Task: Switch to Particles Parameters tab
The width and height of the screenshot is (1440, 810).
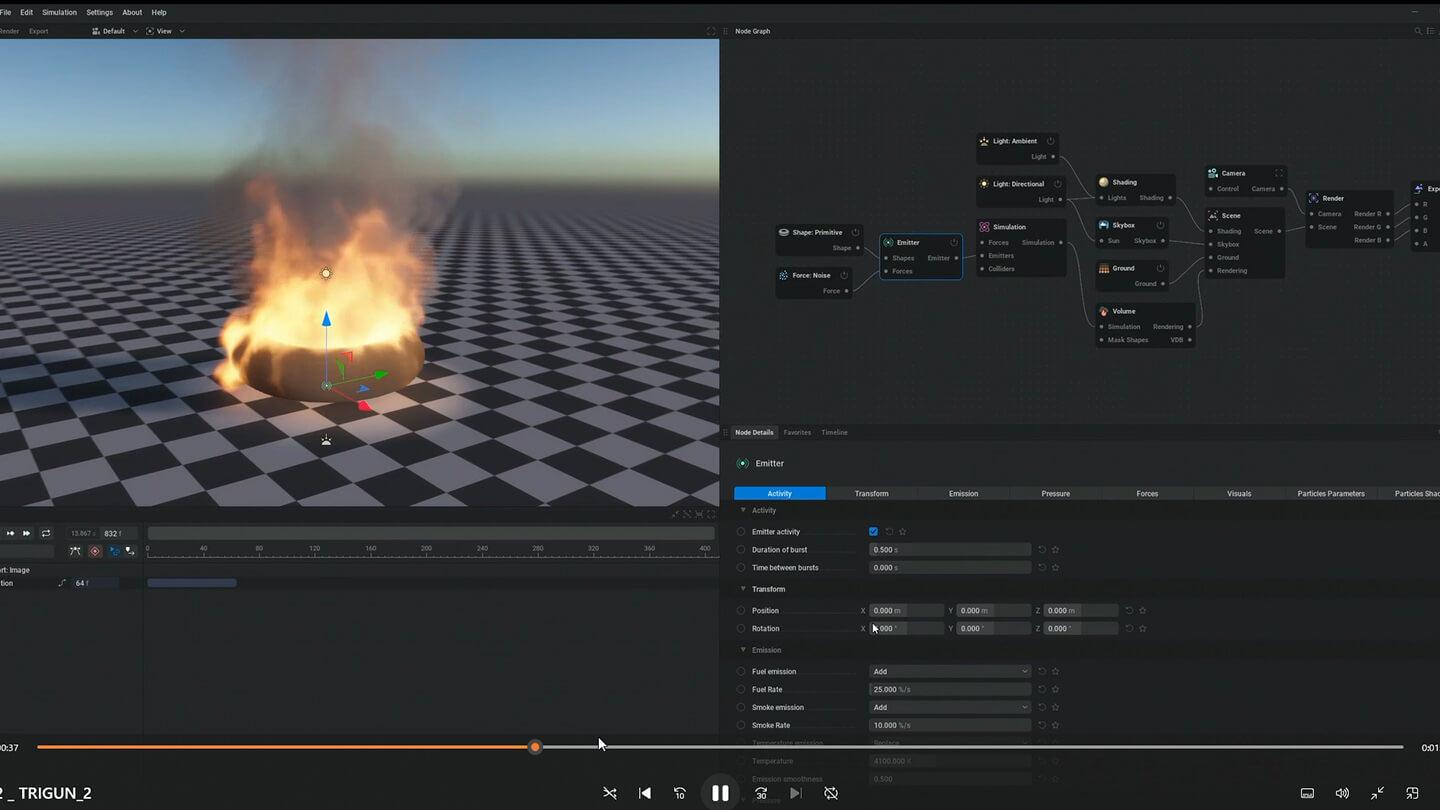Action: (x=1331, y=493)
